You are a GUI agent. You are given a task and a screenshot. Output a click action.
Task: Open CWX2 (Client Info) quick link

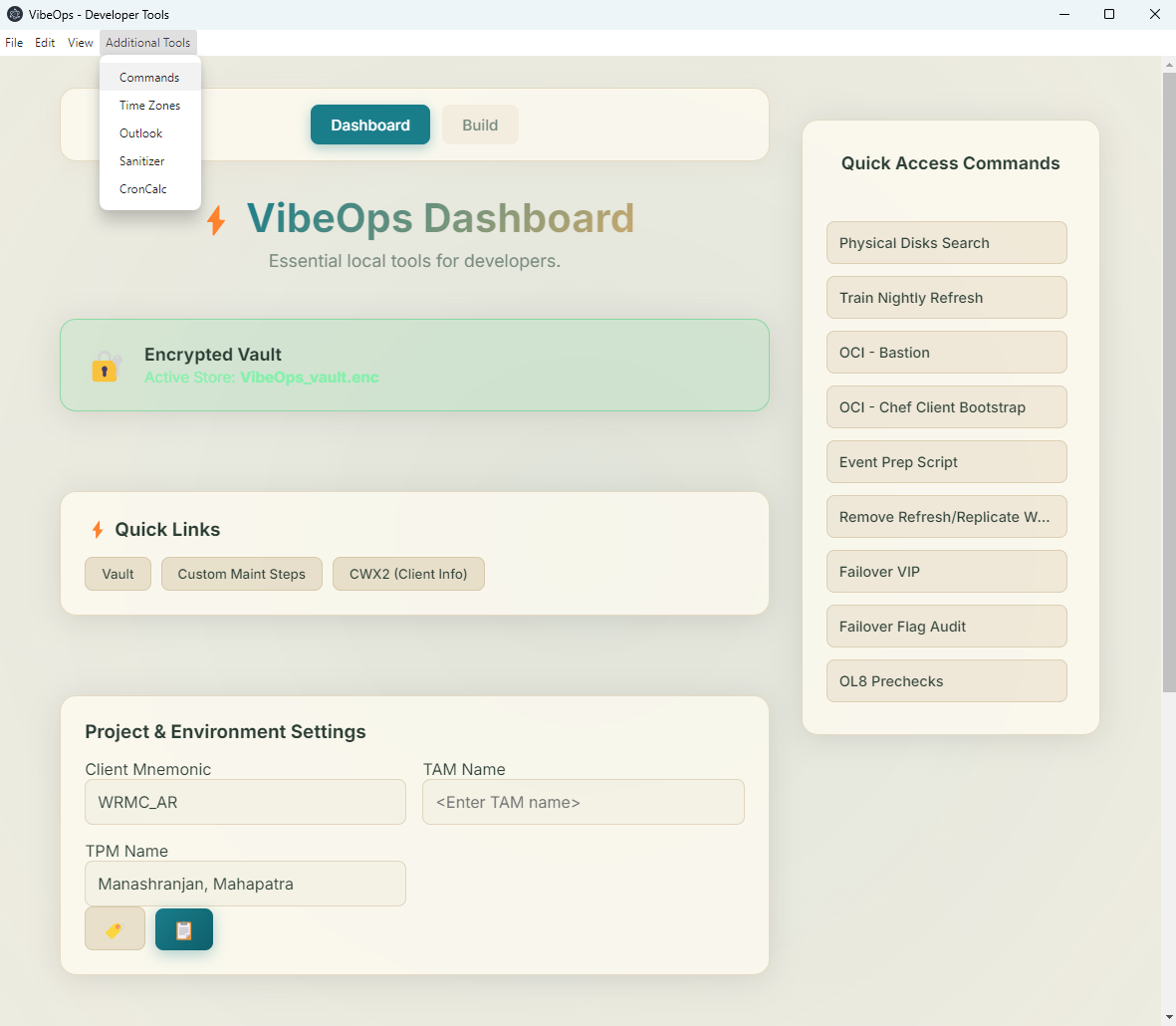(x=408, y=574)
